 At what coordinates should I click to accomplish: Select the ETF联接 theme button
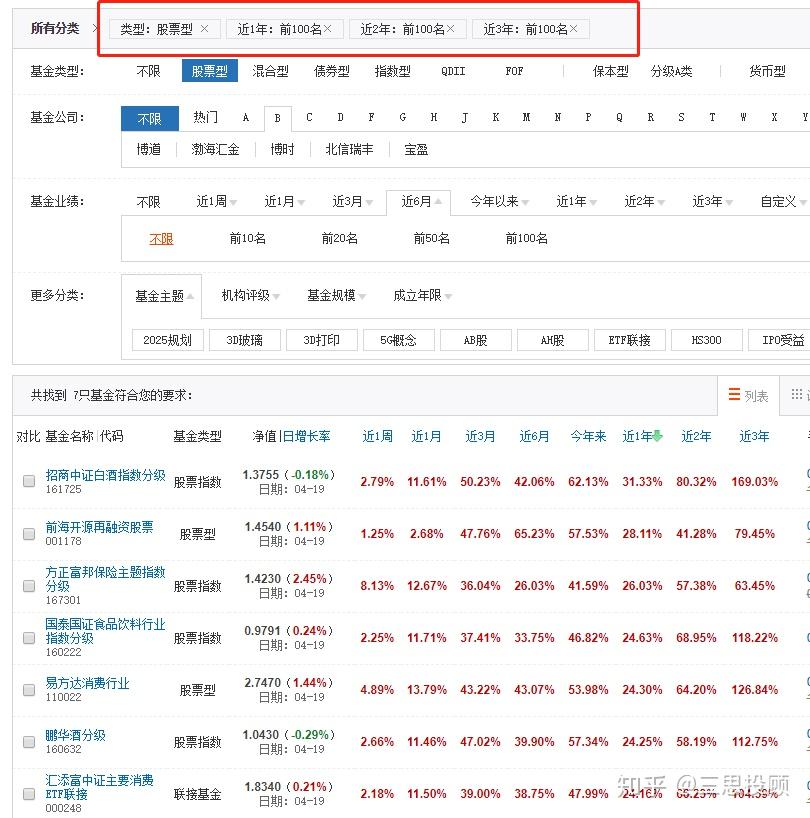coord(630,340)
